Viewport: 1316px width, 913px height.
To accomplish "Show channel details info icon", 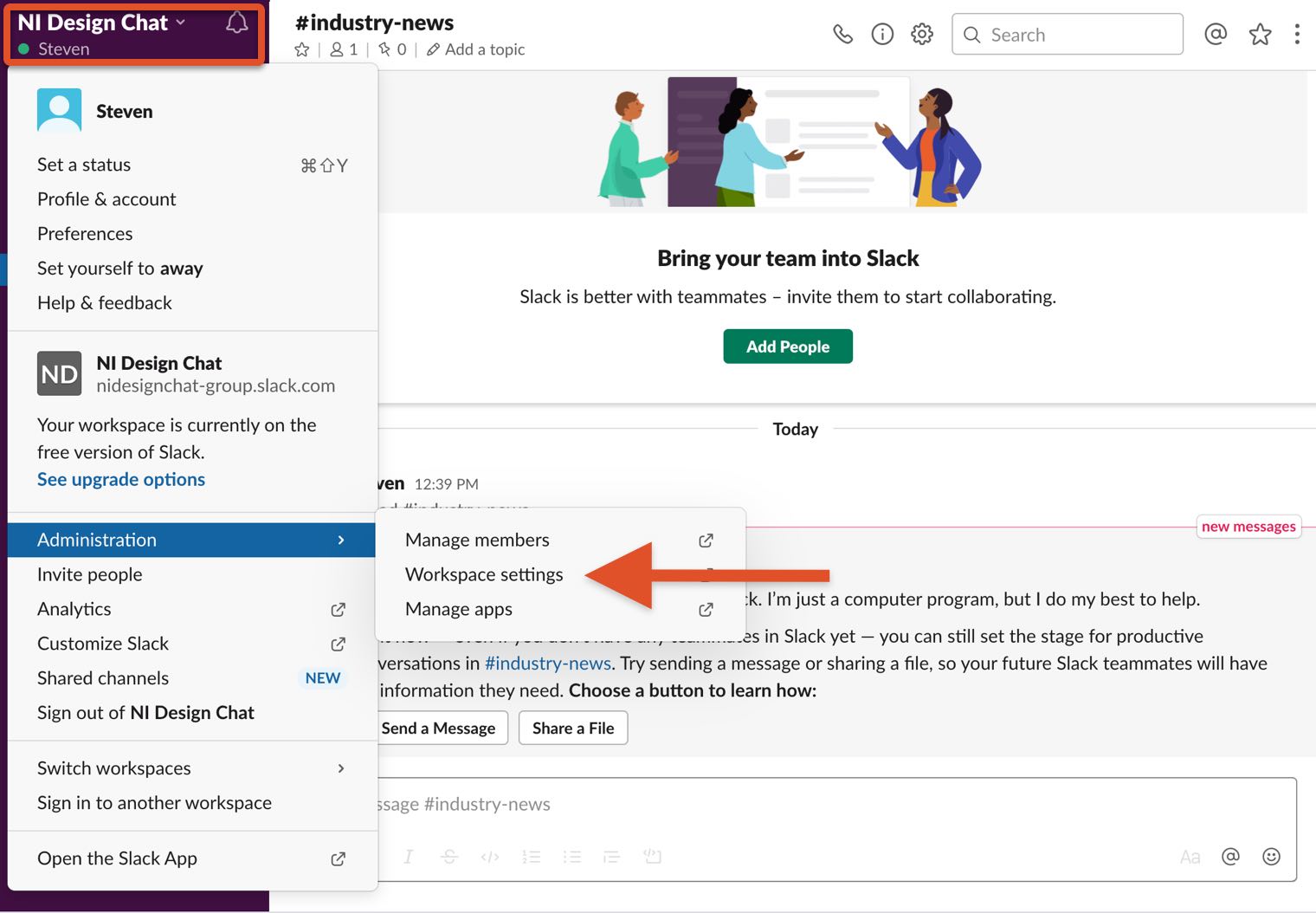I will pyautogui.click(x=882, y=35).
